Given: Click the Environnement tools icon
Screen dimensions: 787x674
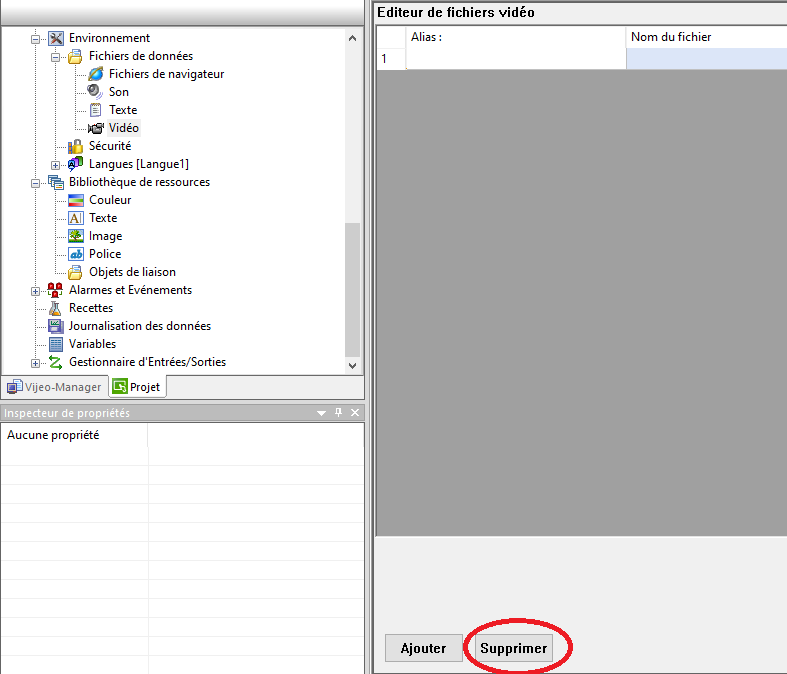Looking at the screenshot, I should point(56,38).
